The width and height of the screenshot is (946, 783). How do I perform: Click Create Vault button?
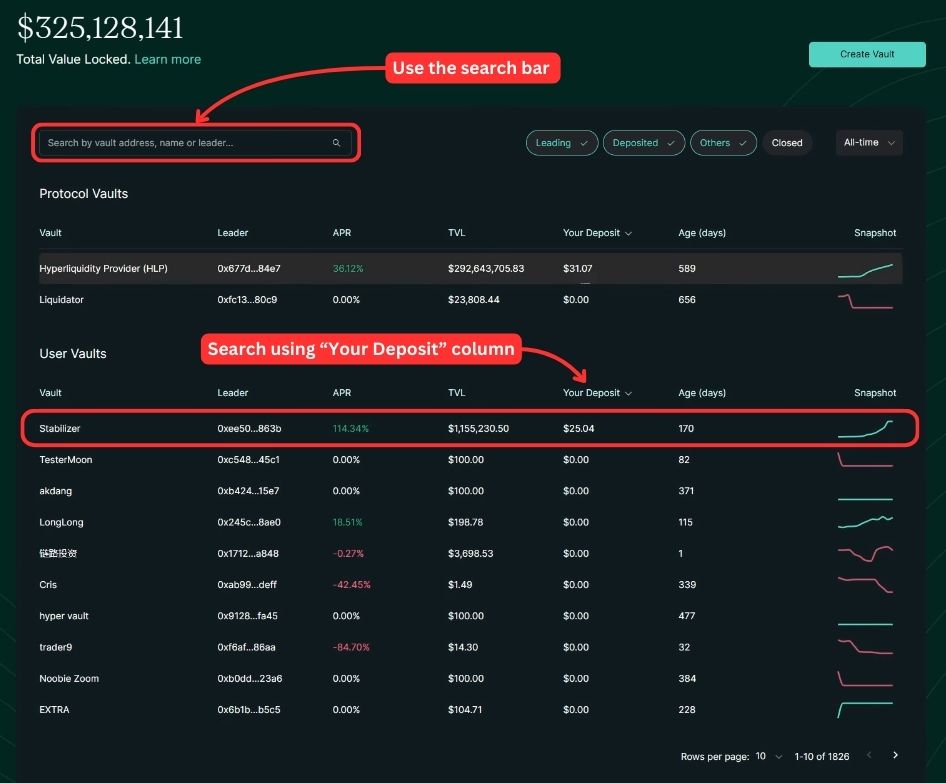(867, 54)
